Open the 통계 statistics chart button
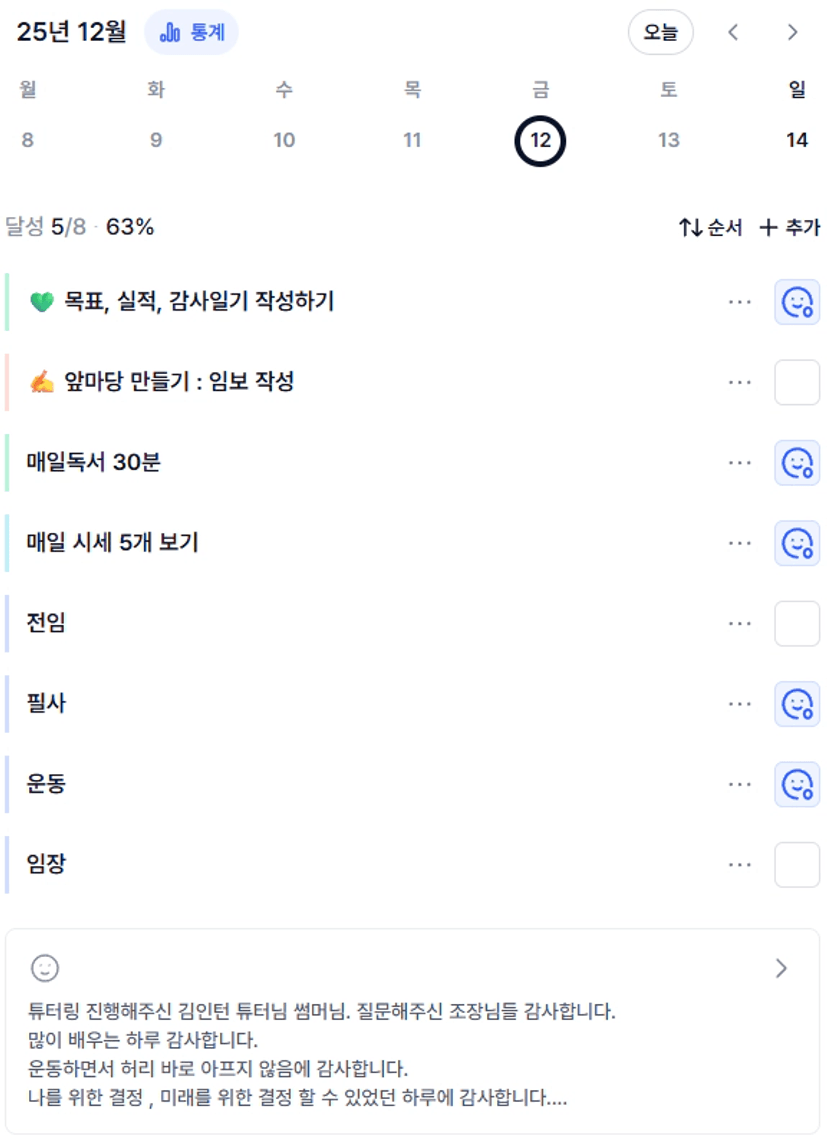 (x=192, y=33)
